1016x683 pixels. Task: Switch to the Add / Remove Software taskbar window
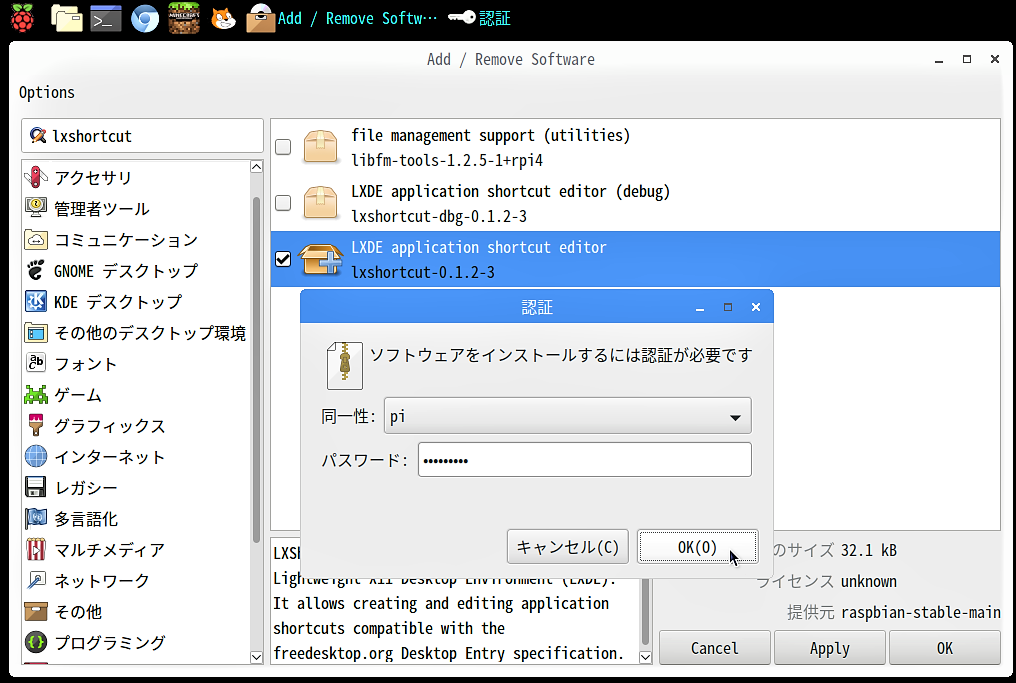(341, 18)
